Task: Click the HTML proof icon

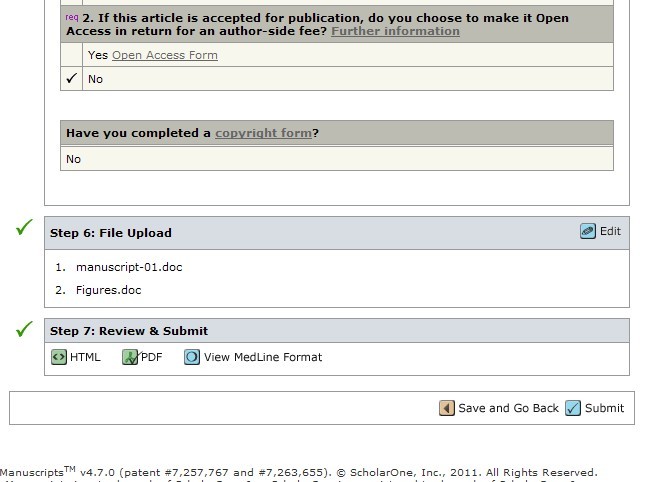Action: pos(59,357)
